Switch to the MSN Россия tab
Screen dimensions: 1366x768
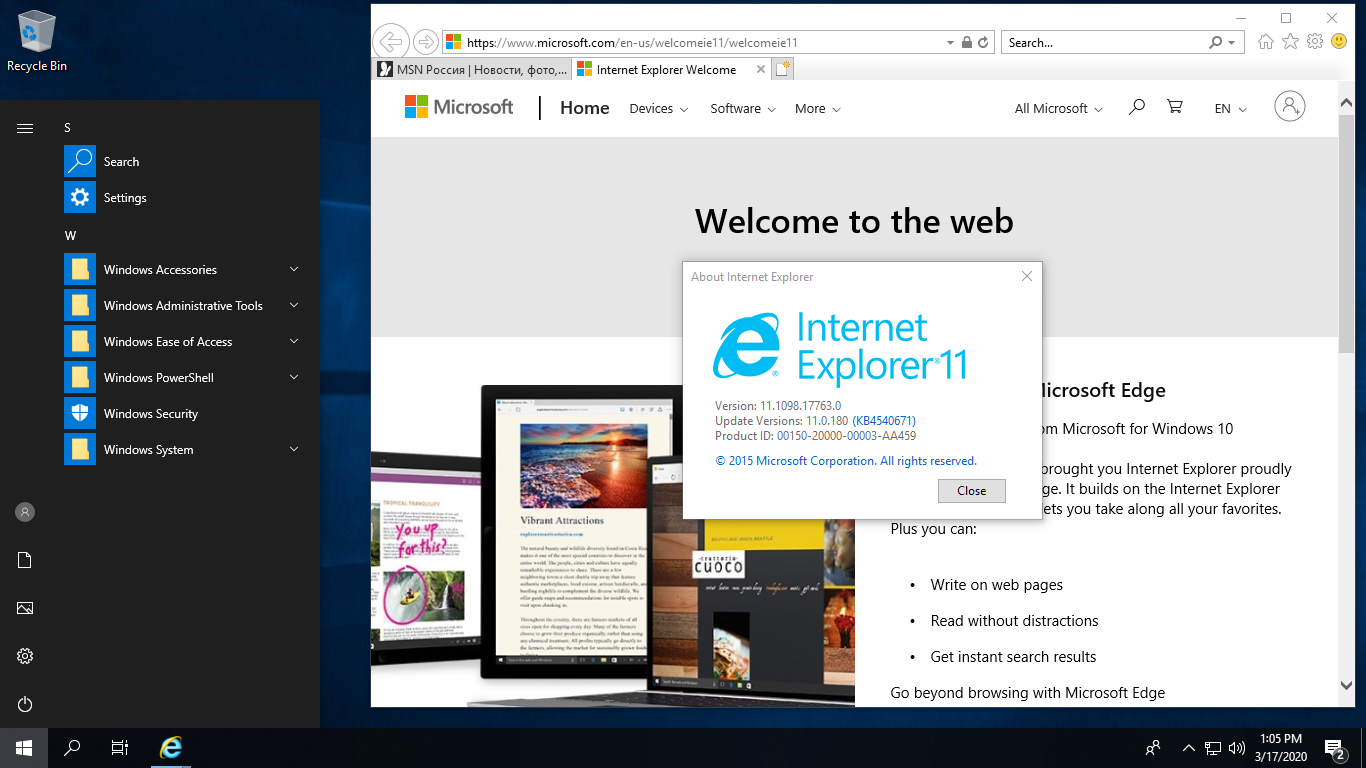coord(472,70)
